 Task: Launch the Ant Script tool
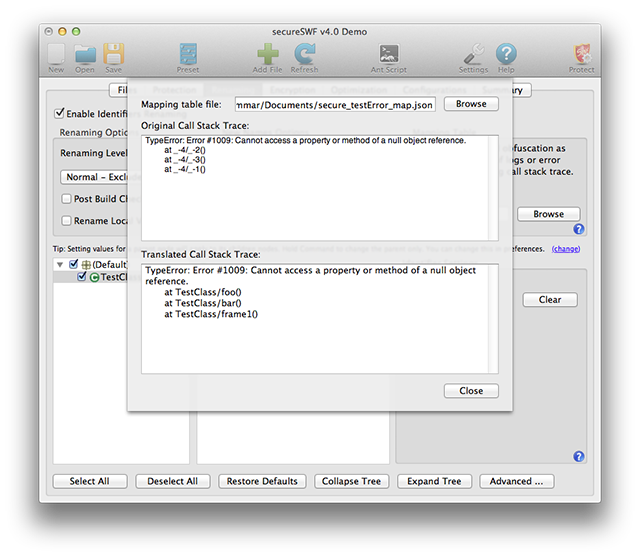[388, 54]
